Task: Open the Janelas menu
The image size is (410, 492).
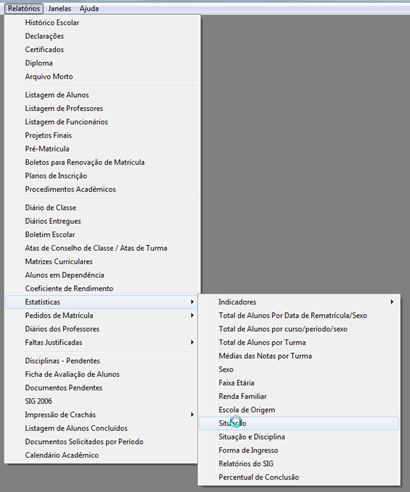Action: (x=59, y=8)
